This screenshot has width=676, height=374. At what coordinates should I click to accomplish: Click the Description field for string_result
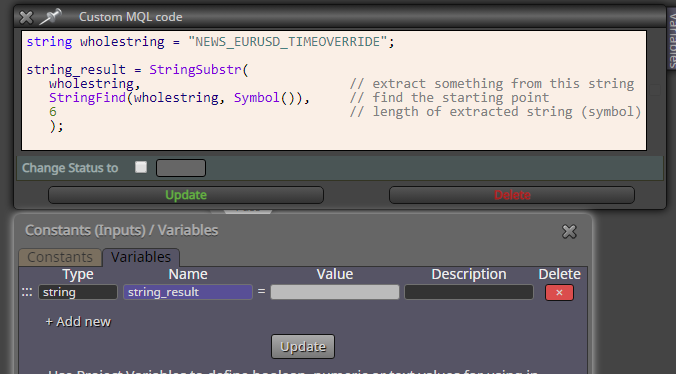click(469, 292)
